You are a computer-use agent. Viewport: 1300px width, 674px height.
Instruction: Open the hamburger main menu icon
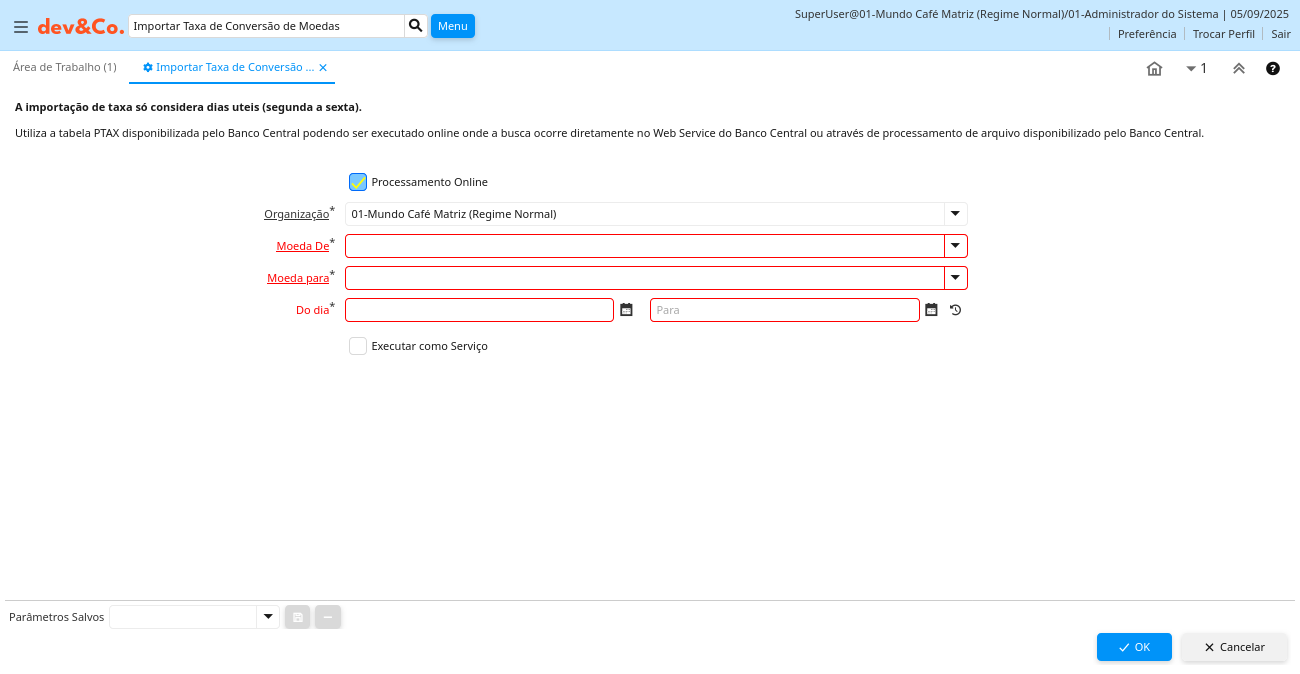pyautogui.click(x=20, y=27)
